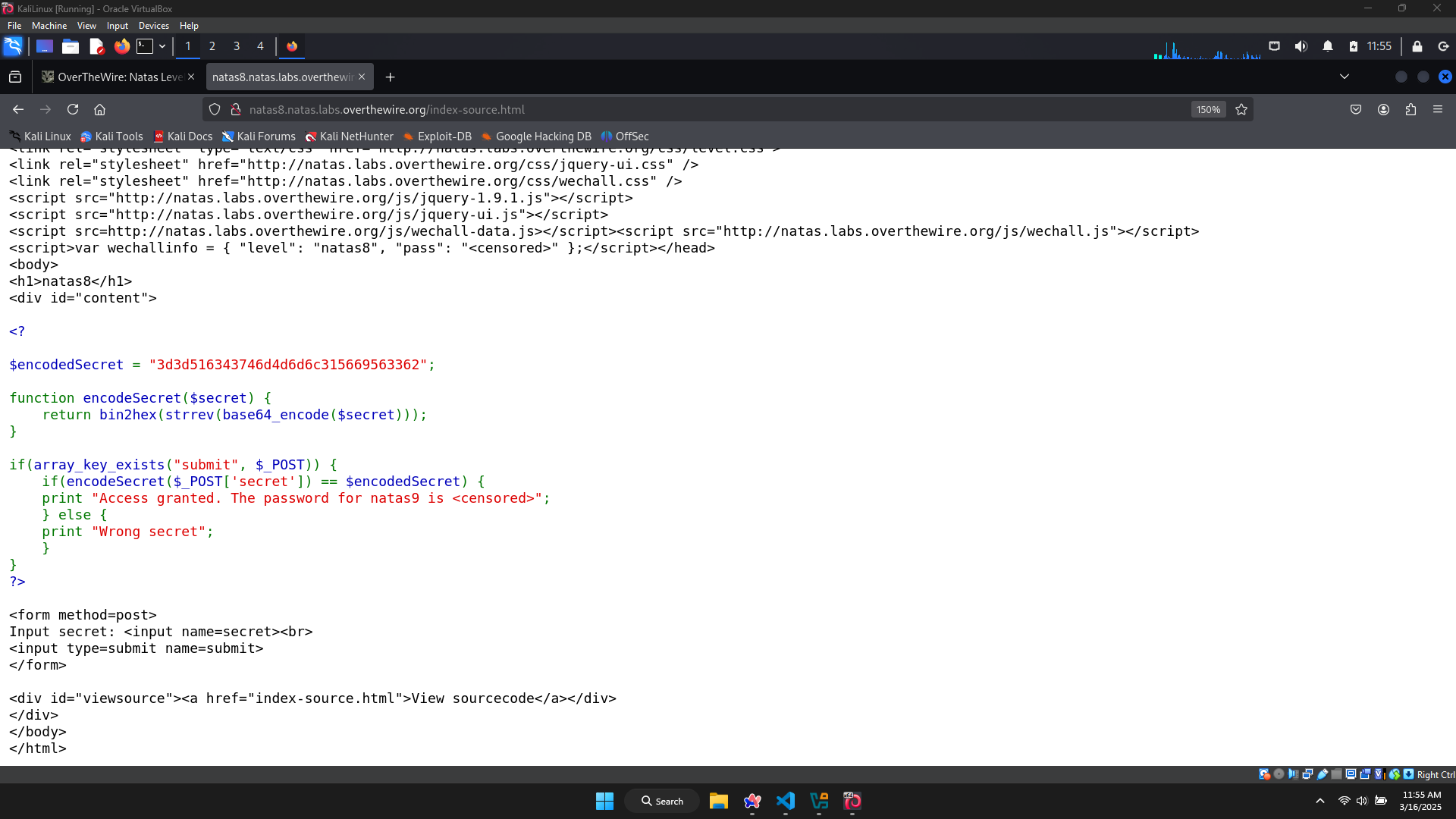Go to Firefox home page

click(x=99, y=110)
